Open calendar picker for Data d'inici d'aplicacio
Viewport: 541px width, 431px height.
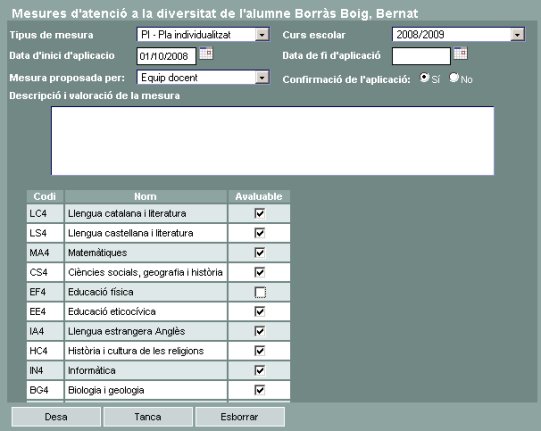tap(206, 53)
